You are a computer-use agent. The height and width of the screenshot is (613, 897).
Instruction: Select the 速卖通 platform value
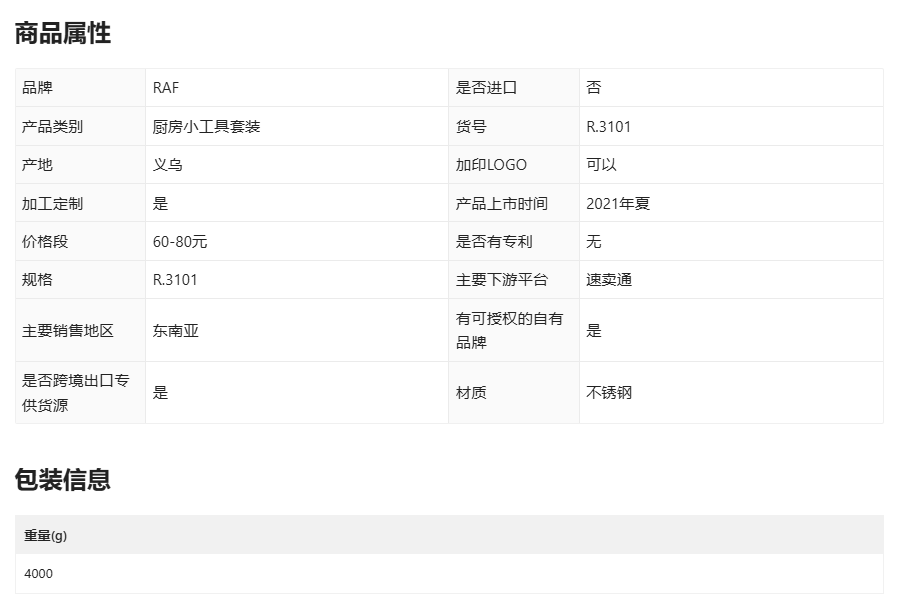coord(609,280)
